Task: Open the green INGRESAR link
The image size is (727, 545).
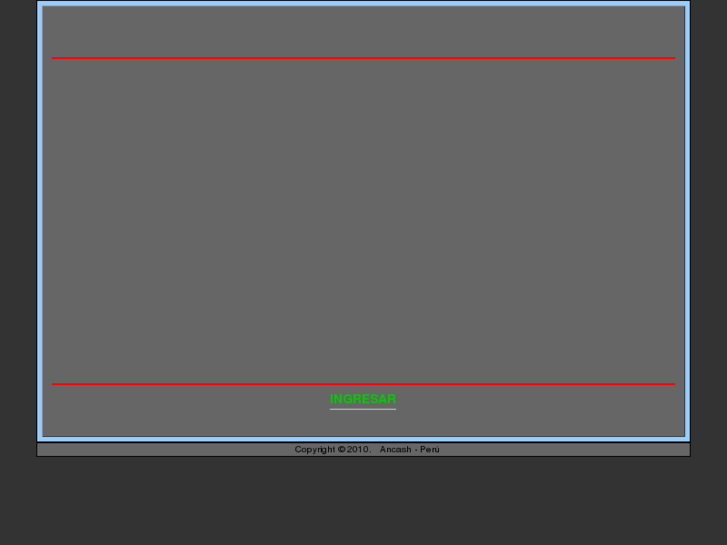Action: point(363,399)
